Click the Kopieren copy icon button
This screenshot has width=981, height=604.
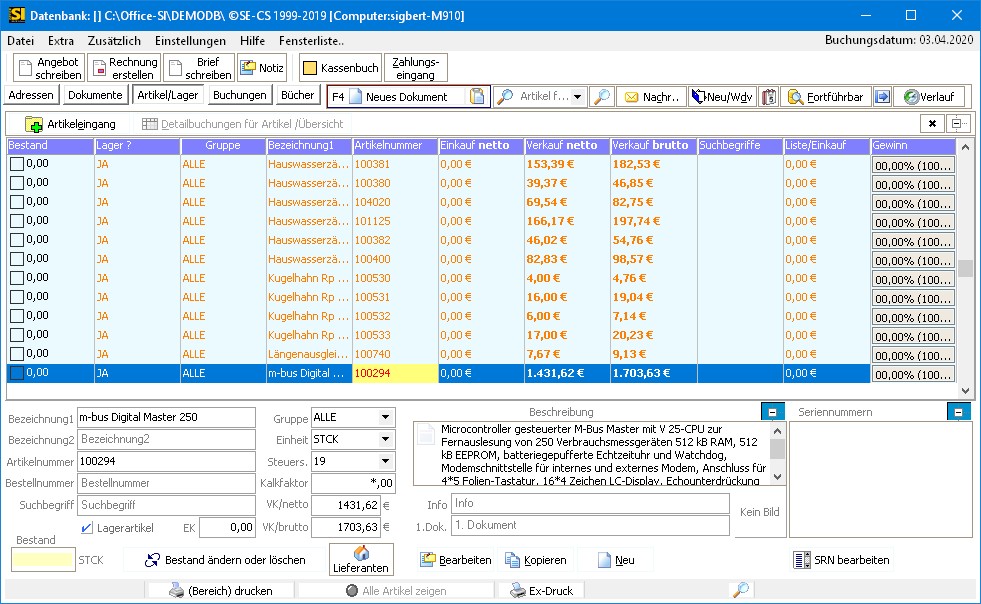coord(535,560)
